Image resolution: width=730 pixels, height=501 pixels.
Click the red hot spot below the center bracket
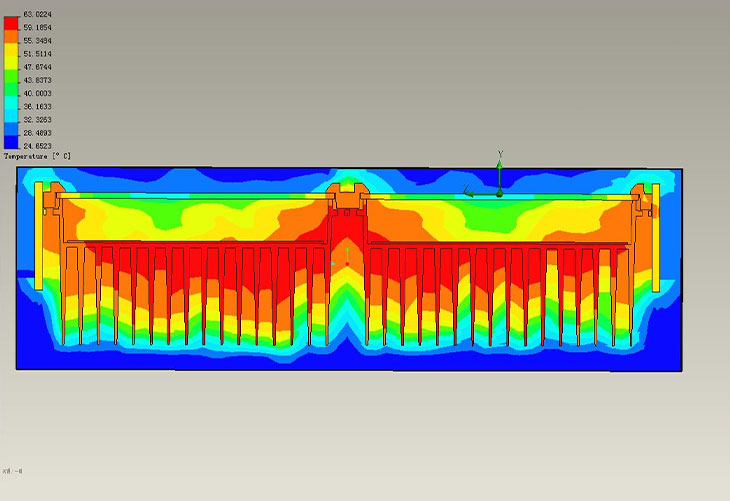(346, 240)
